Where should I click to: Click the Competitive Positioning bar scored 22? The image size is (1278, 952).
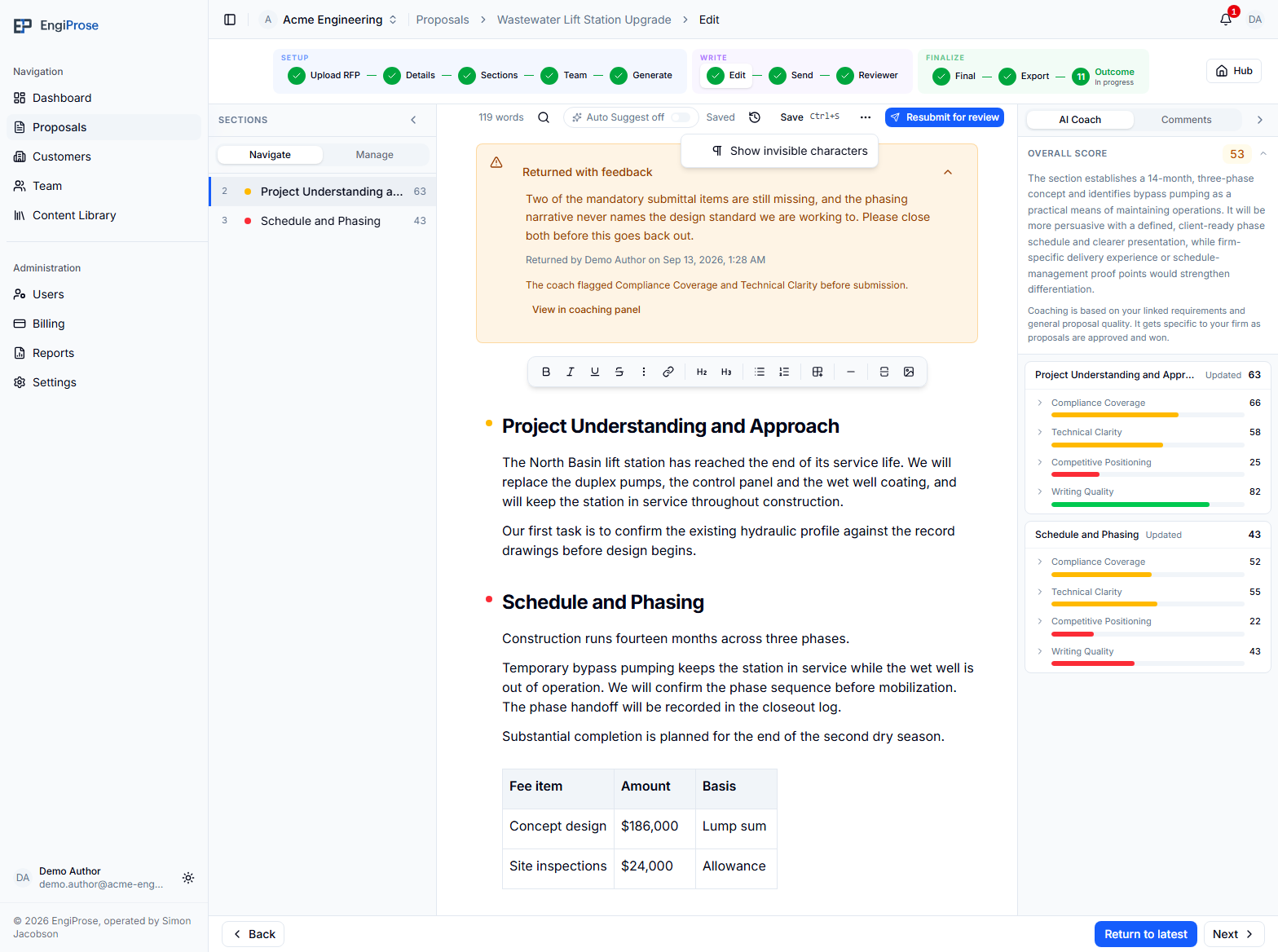click(x=1148, y=633)
